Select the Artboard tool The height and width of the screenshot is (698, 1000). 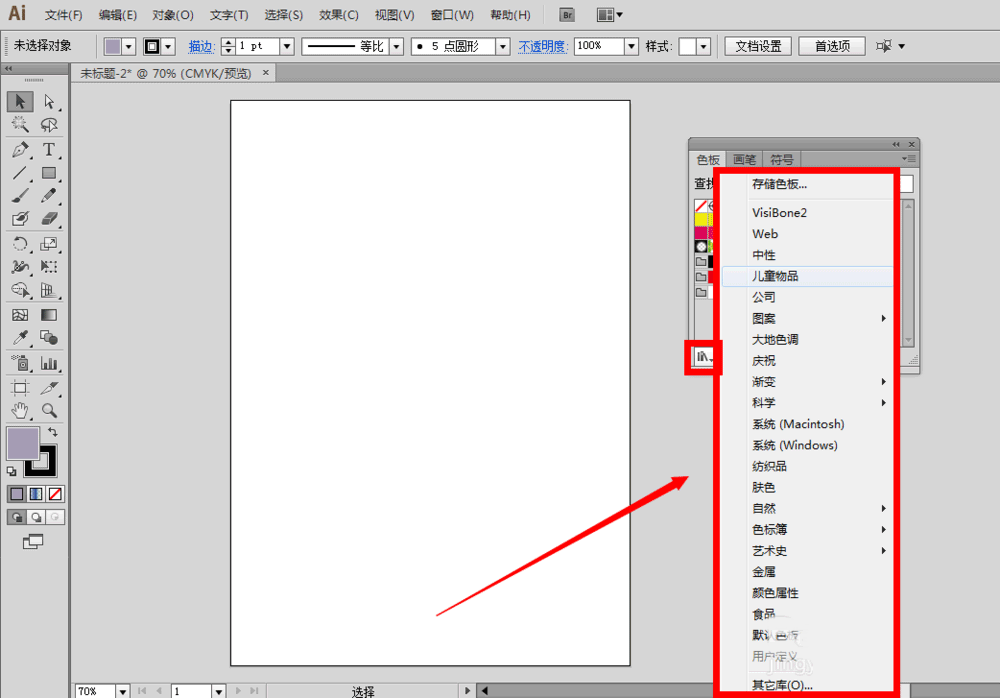[20, 387]
